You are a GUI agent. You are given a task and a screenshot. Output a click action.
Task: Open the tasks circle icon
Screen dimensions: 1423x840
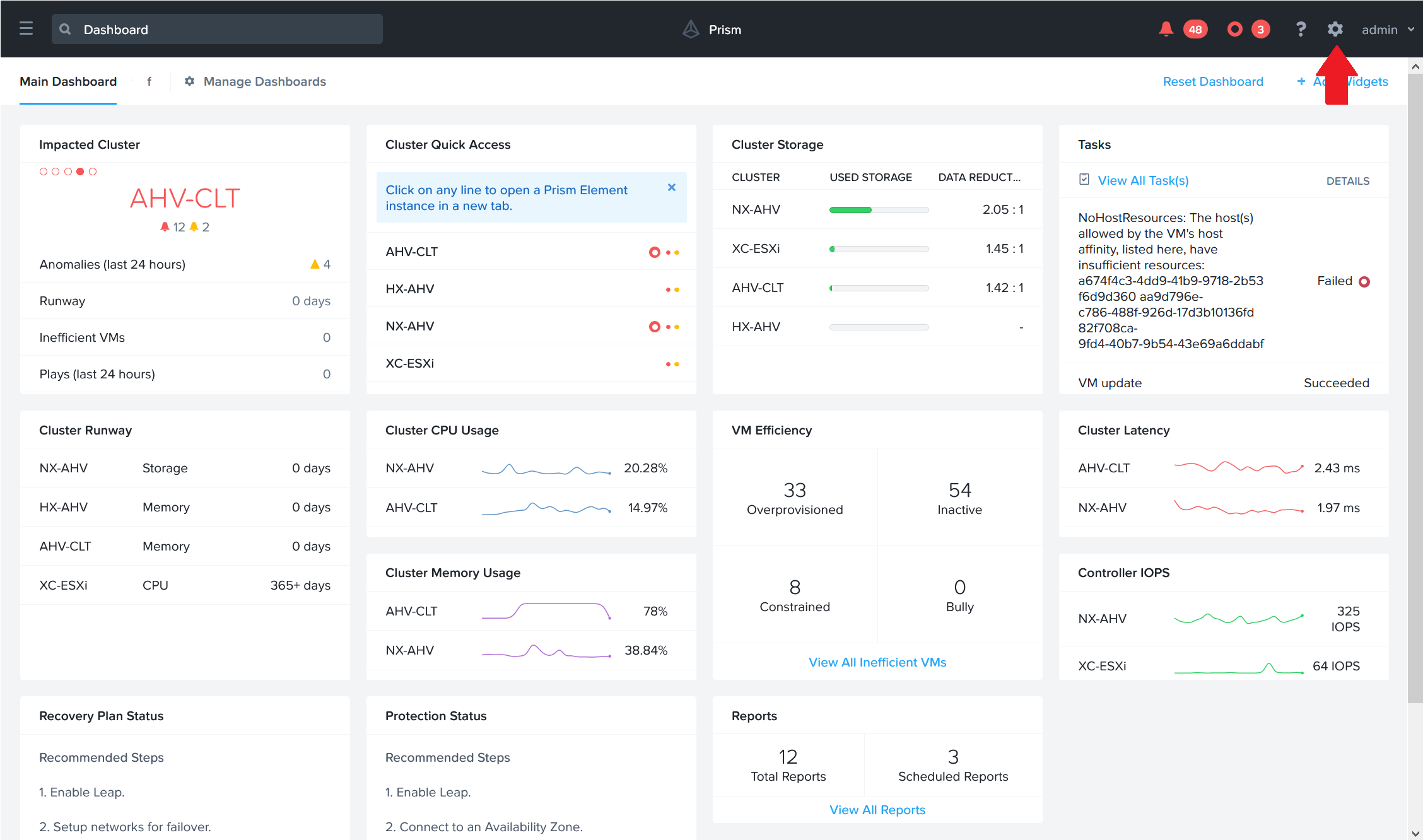(1234, 29)
